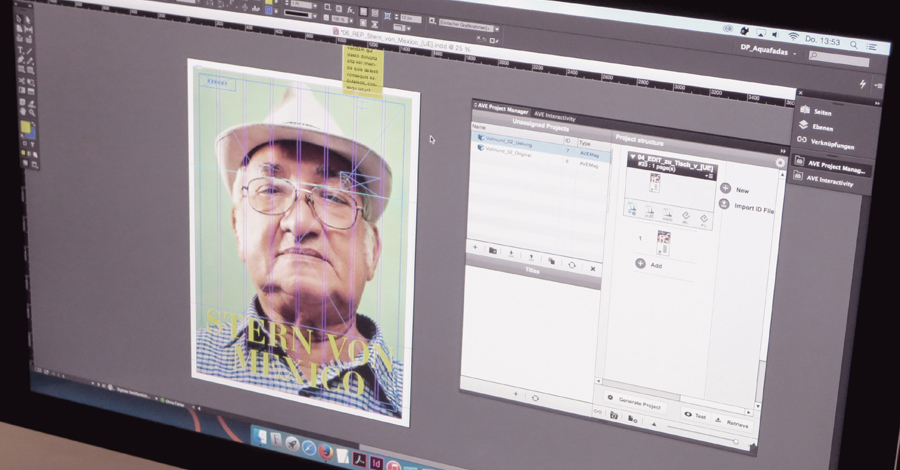
Task: Open InDesign from the Dock
Action: pyautogui.click(x=376, y=463)
